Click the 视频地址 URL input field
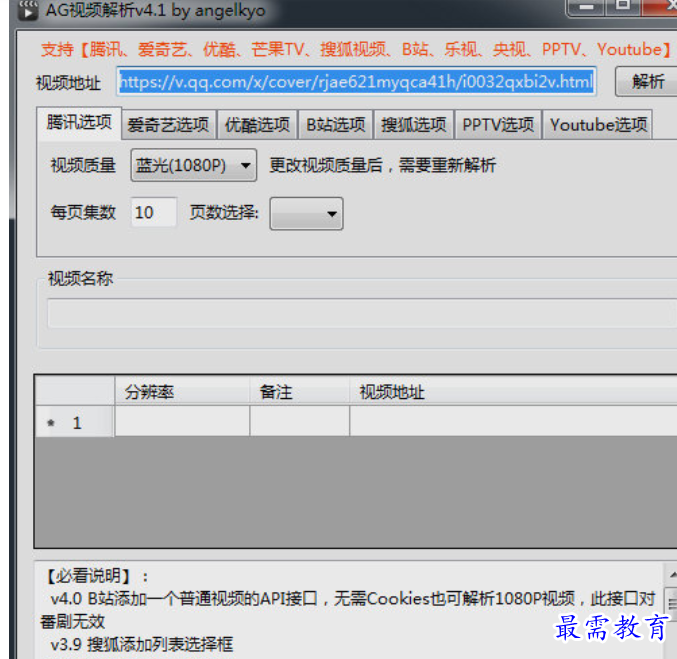The image size is (677, 659). click(x=356, y=81)
